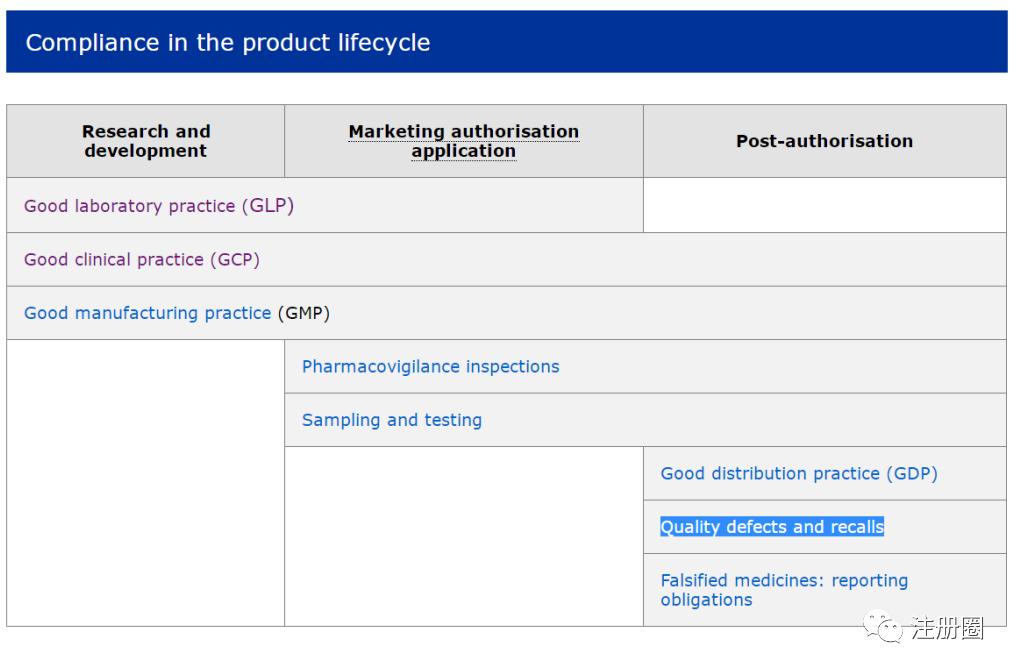The width and height of the screenshot is (1017, 672).
Task: Click the Post-authorisation column header
Action: click(x=824, y=141)
